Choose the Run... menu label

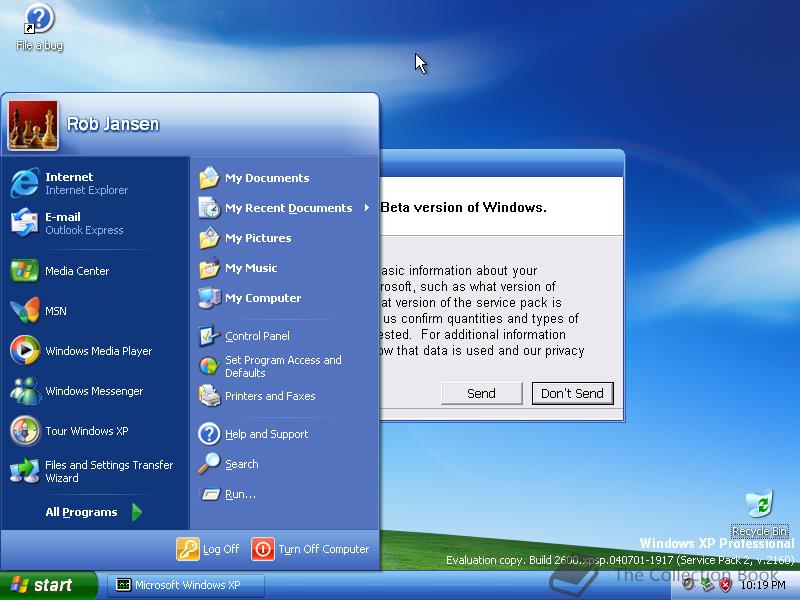pos(240,494)
